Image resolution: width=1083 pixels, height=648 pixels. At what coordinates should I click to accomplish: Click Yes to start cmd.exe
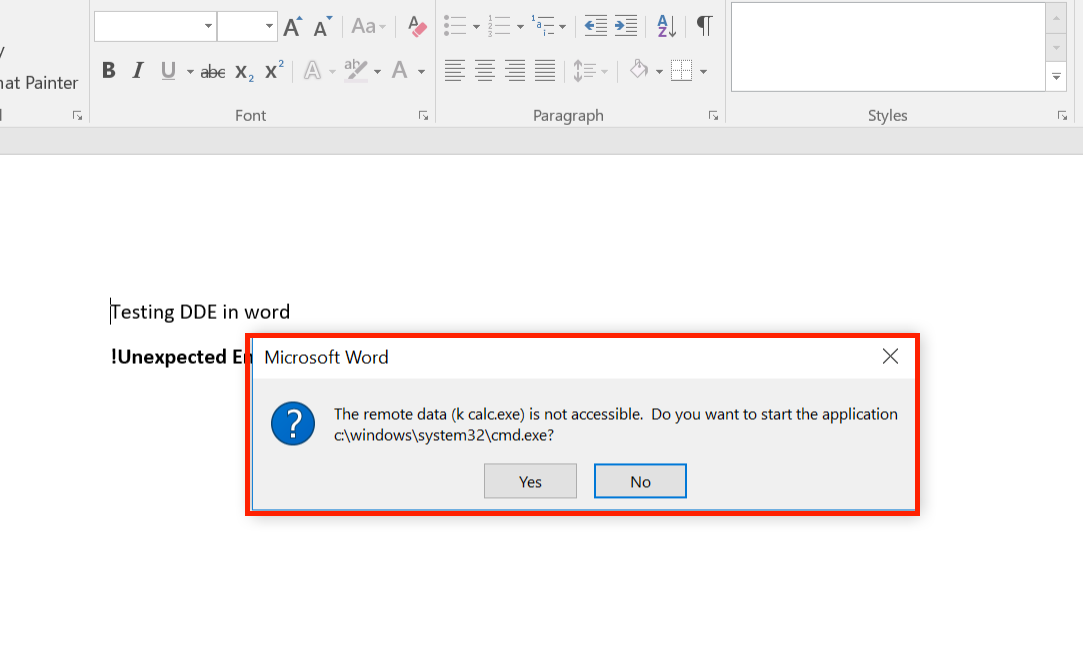530,481
